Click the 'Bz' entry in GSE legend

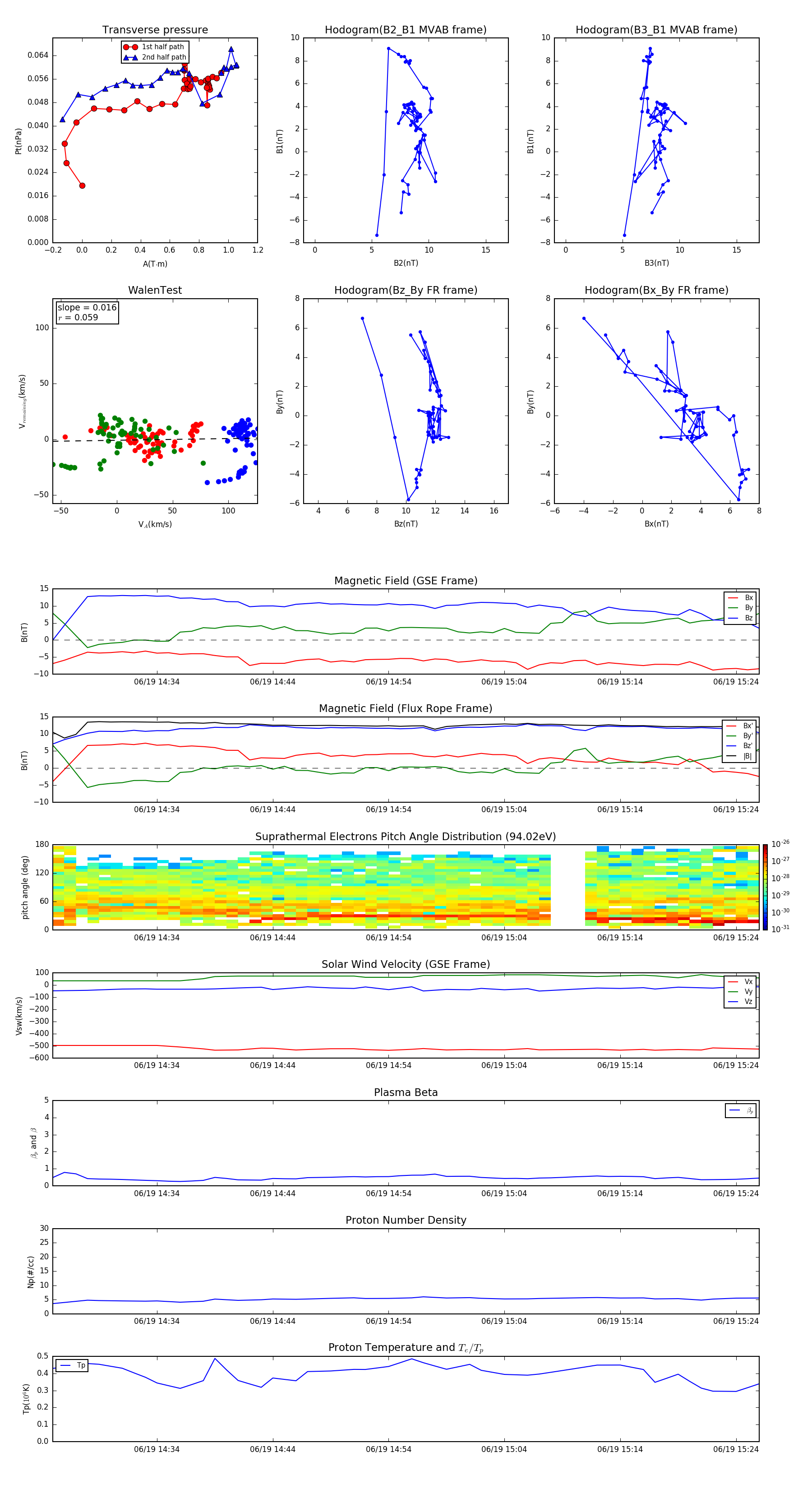741,618
